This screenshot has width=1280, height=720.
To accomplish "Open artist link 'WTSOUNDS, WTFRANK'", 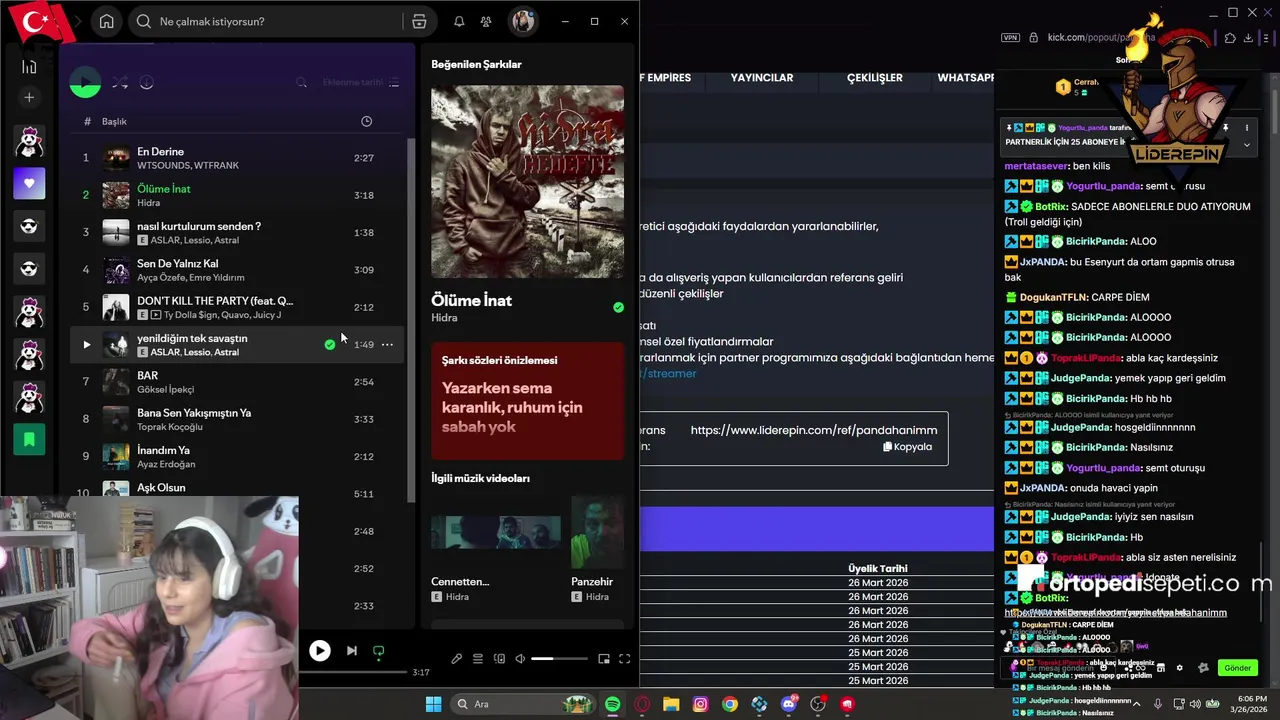I will [188, 165].
